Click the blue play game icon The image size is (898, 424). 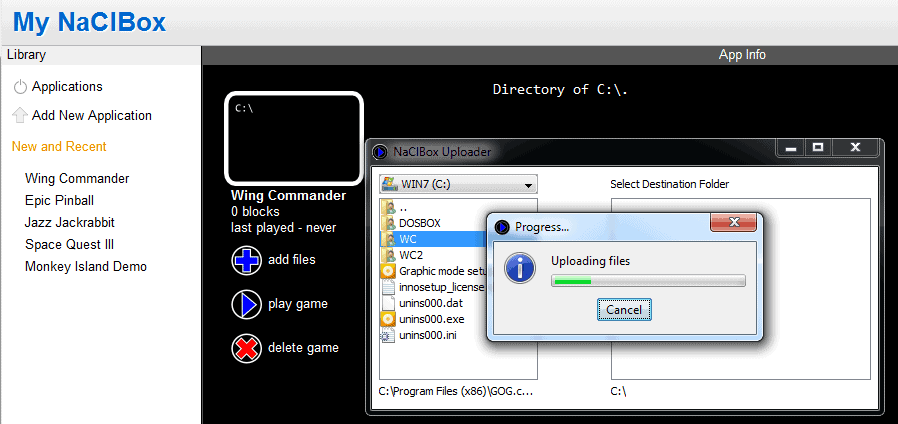(x=247, y=304)
